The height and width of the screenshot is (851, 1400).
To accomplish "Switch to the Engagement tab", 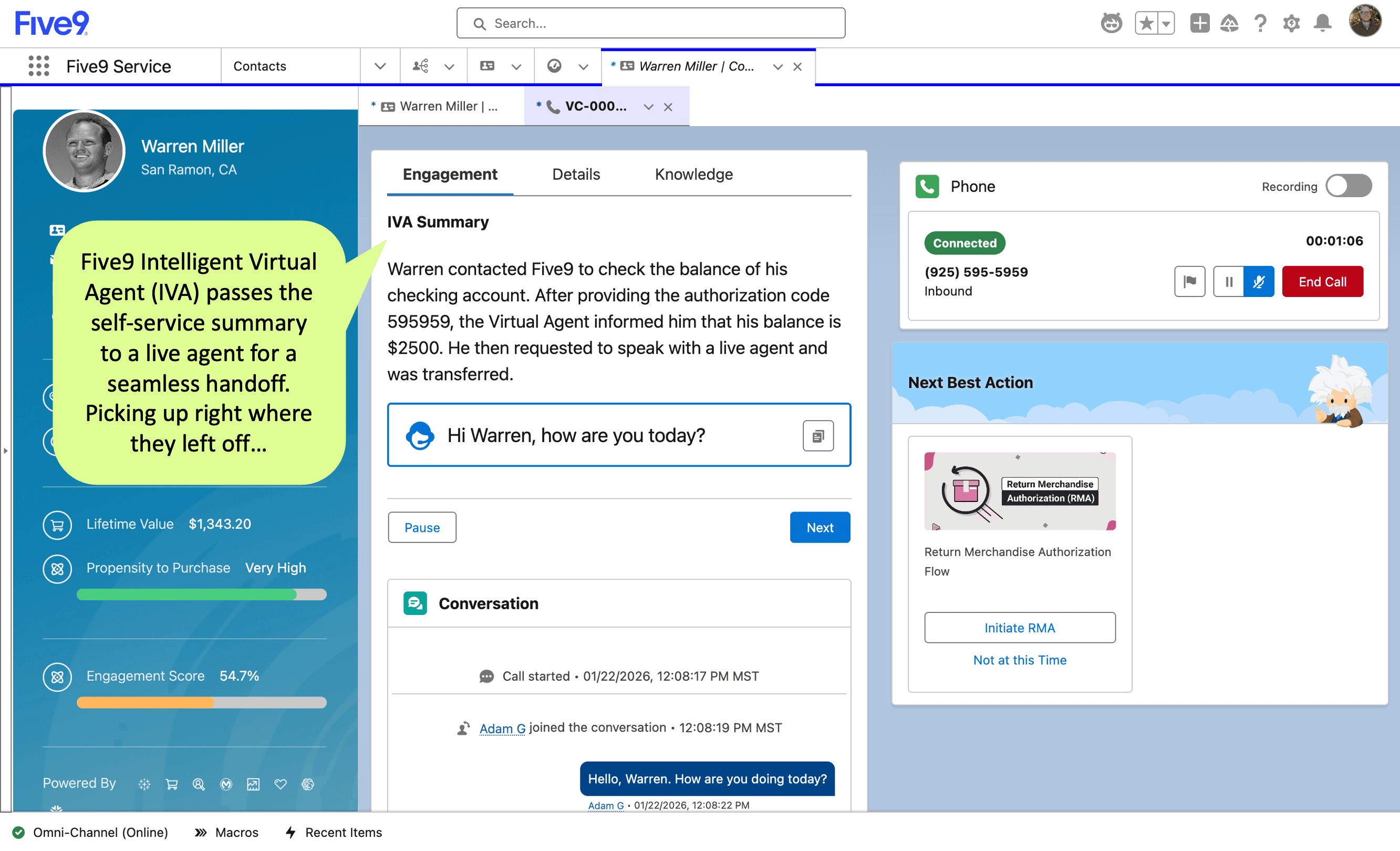I will (450, 174).
